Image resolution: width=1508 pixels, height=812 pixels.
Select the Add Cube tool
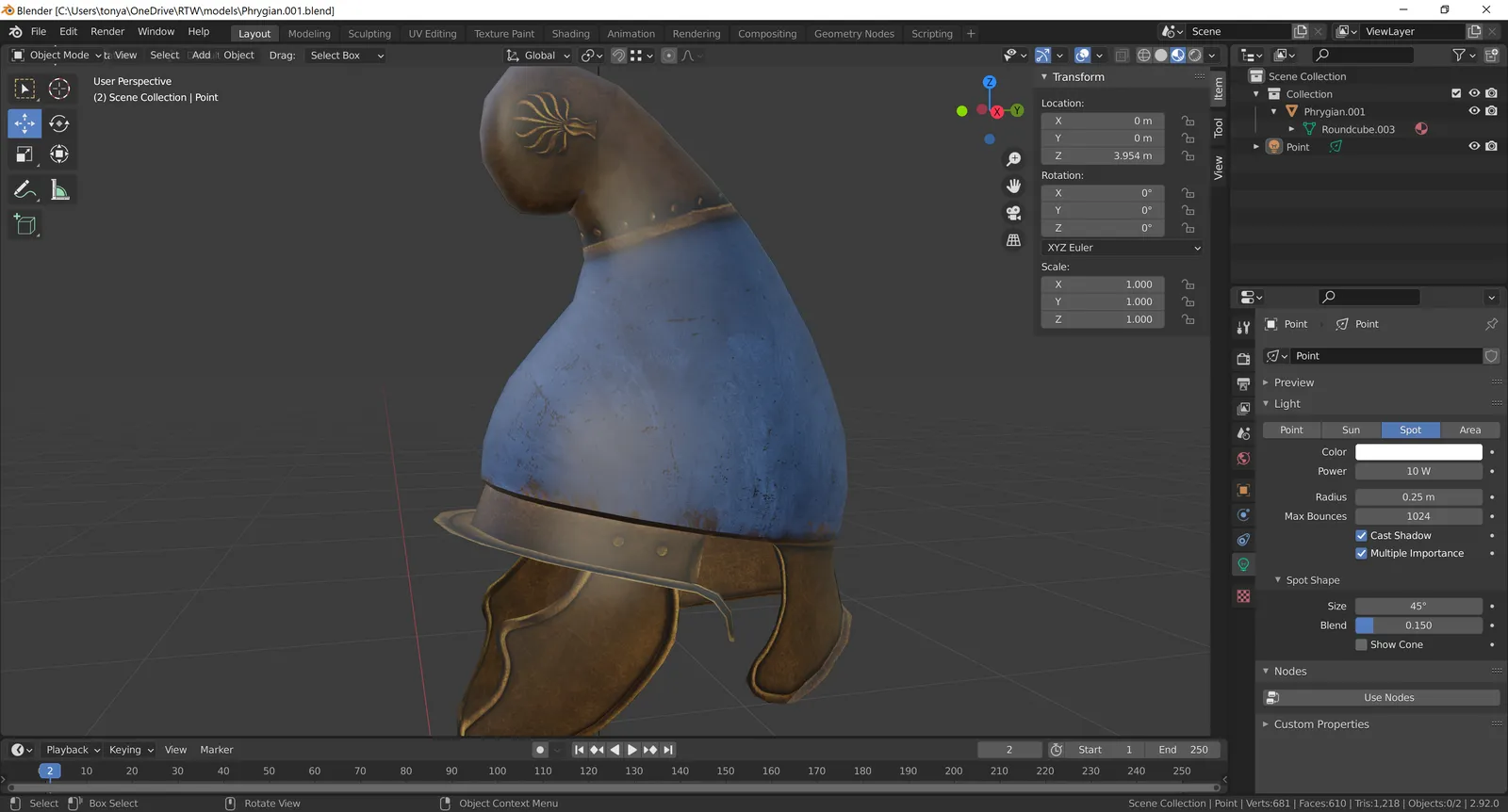(25, 224)
